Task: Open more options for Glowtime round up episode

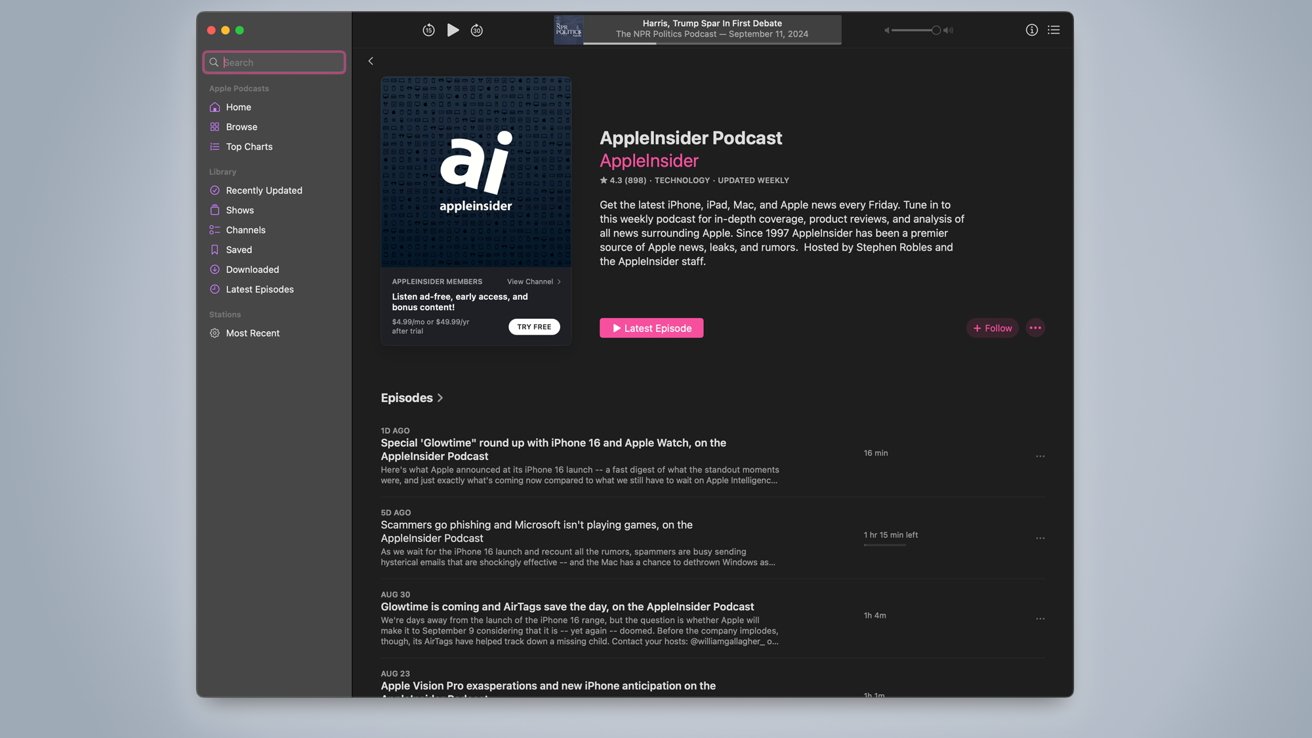Action: point(1040,456)
